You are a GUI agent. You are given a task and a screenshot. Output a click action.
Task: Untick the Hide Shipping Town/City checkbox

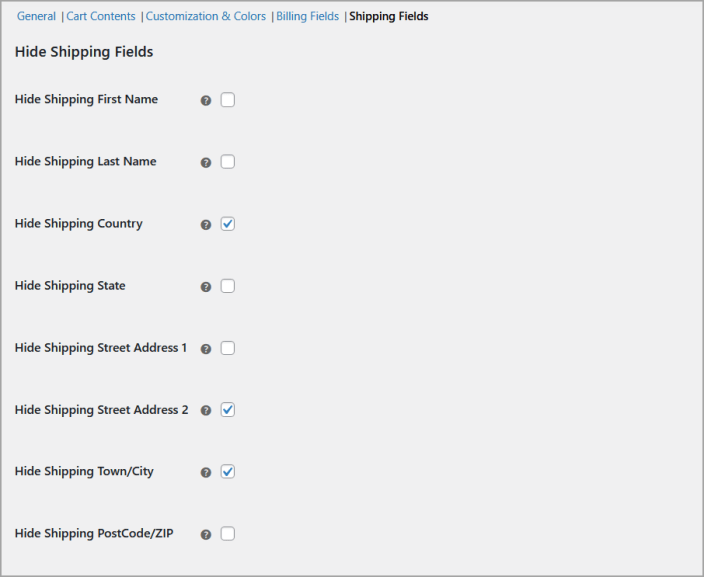228,472
